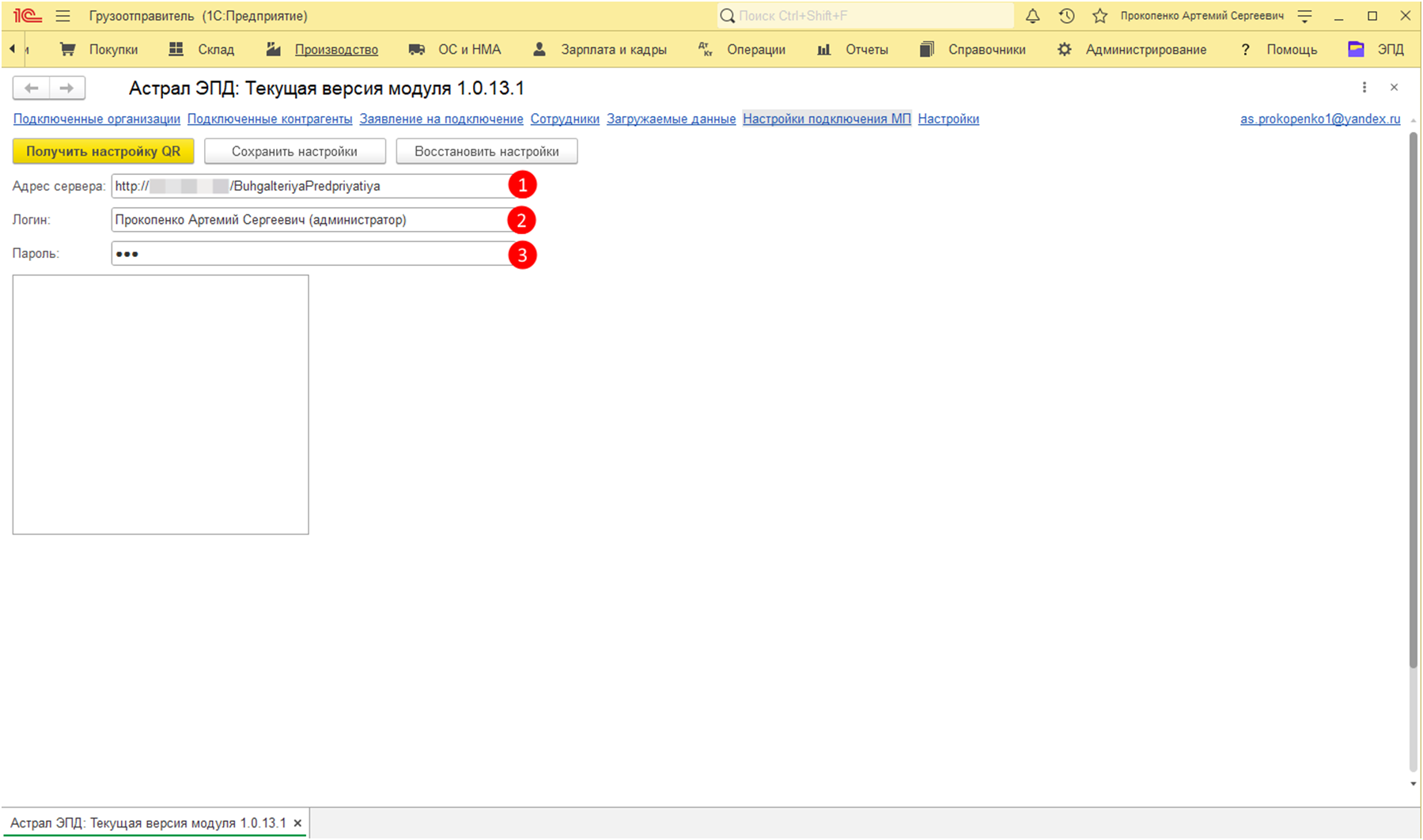The image size is (1423, 840).
Task: Click the empty QR code picture area
Action: coord(161,404)
